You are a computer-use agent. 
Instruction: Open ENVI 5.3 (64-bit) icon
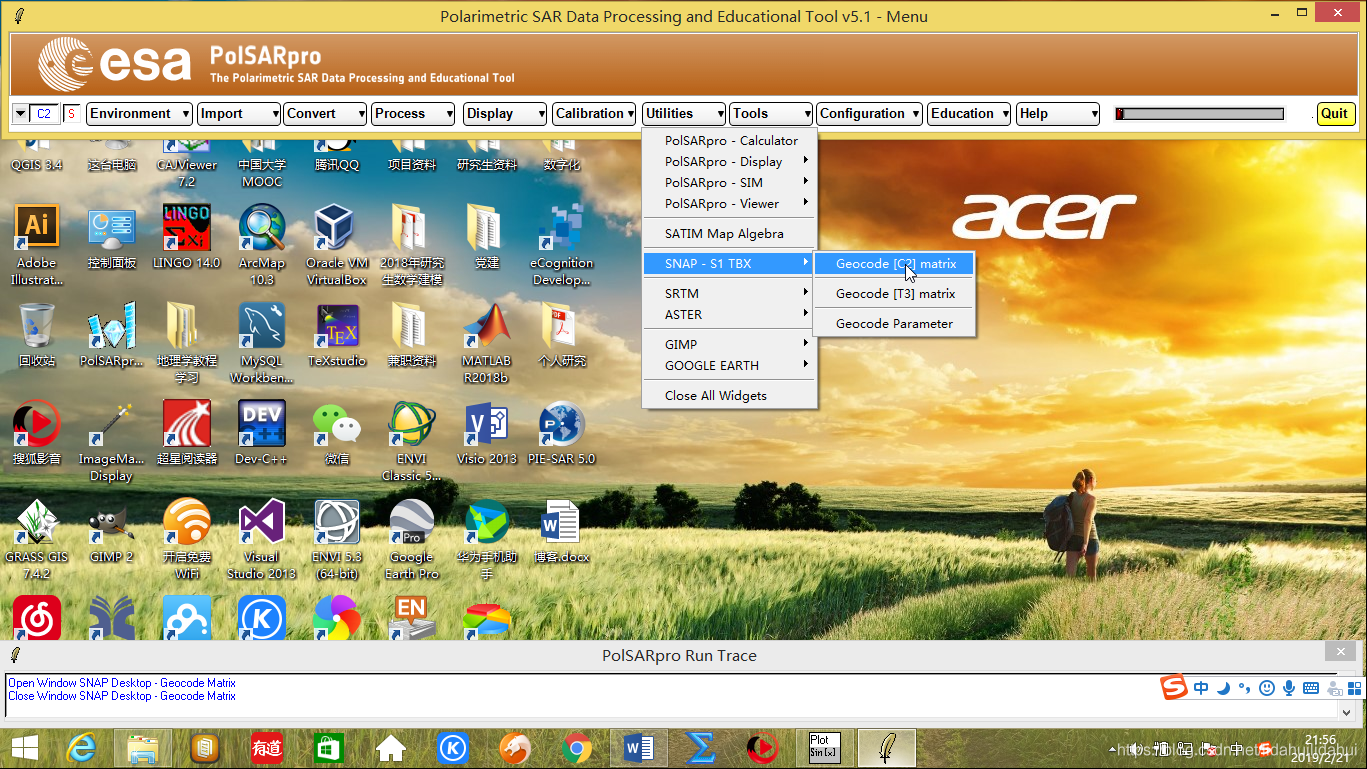(337, 538)
